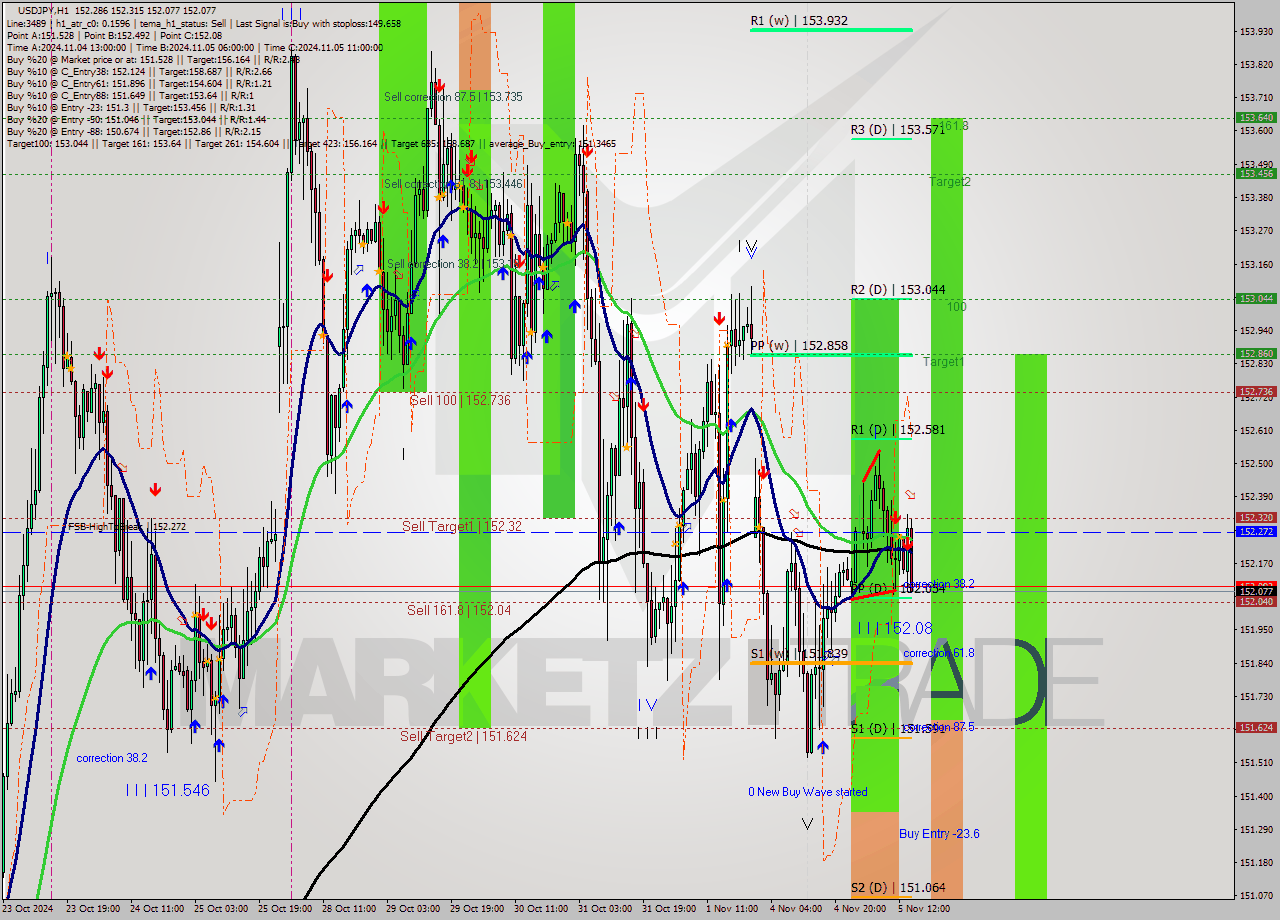The width and height of the screenshot is (1280, 920).
Task: Click the R1 (D) | 152.581 label
Action: click(x=898, y=430)
